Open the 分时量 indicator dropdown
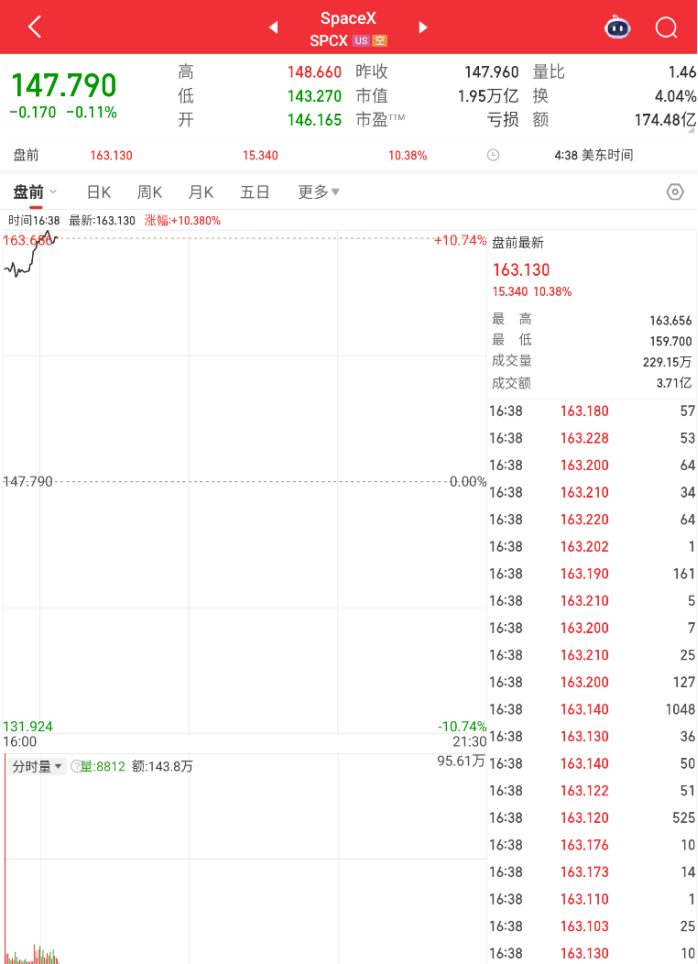 (x=38, y=766)
